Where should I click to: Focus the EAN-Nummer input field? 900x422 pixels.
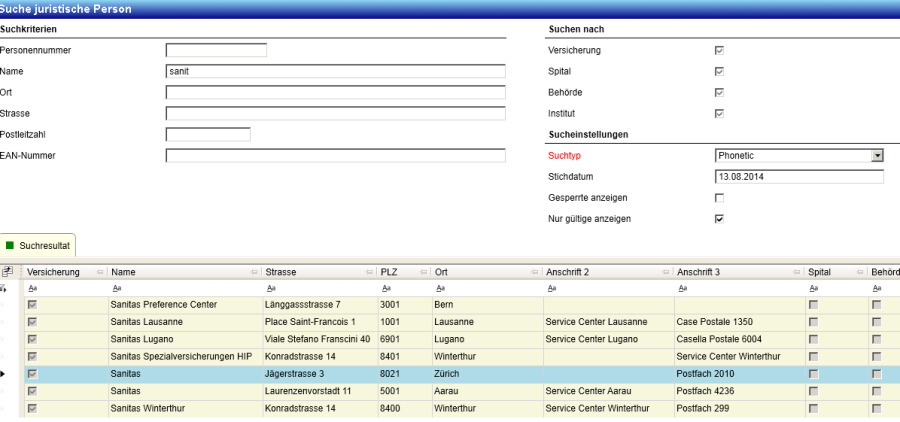pyautogui.click(x=336, y=156)
